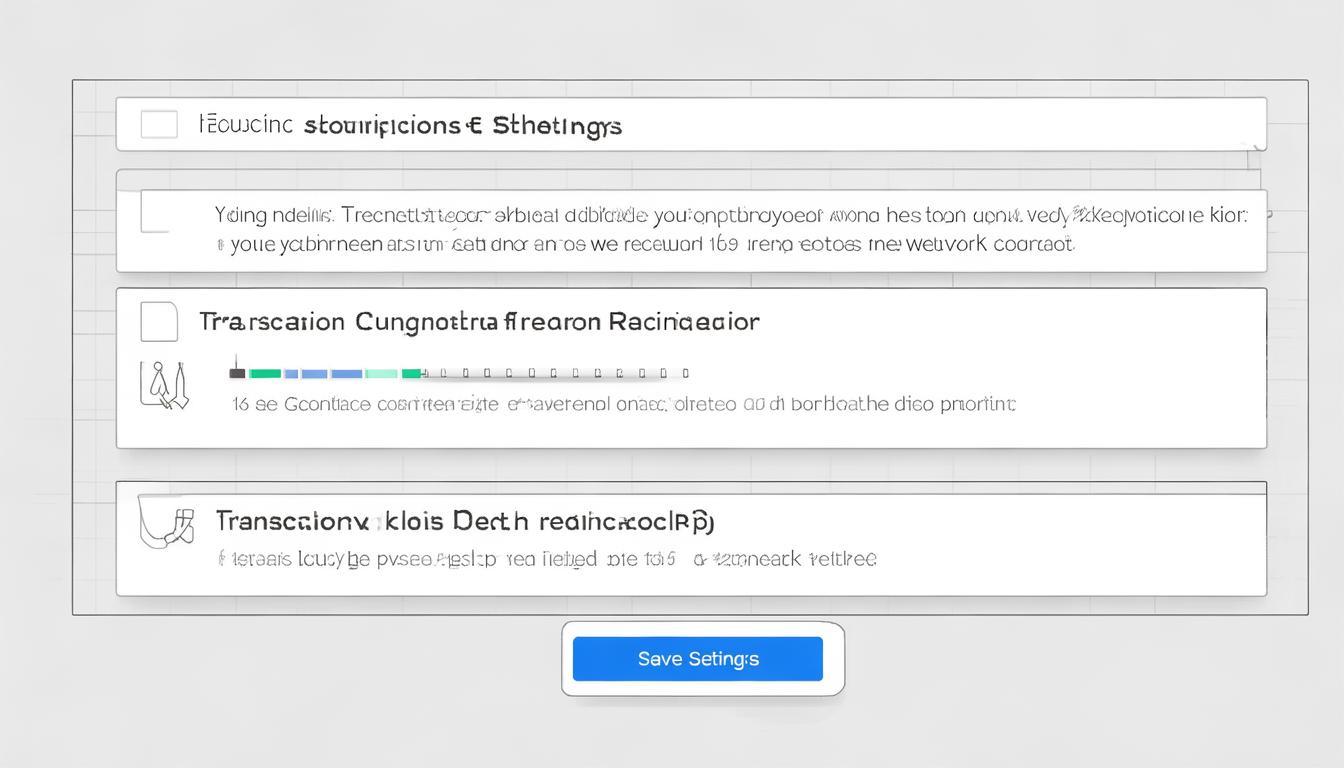Click the last green segment before the dotted ticks

tap(411, 373)
